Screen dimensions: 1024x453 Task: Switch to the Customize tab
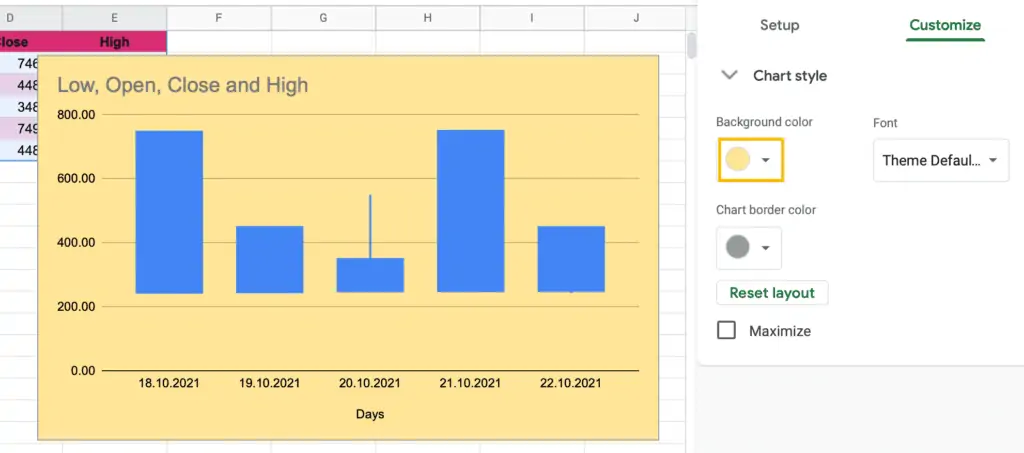[945, 25]
